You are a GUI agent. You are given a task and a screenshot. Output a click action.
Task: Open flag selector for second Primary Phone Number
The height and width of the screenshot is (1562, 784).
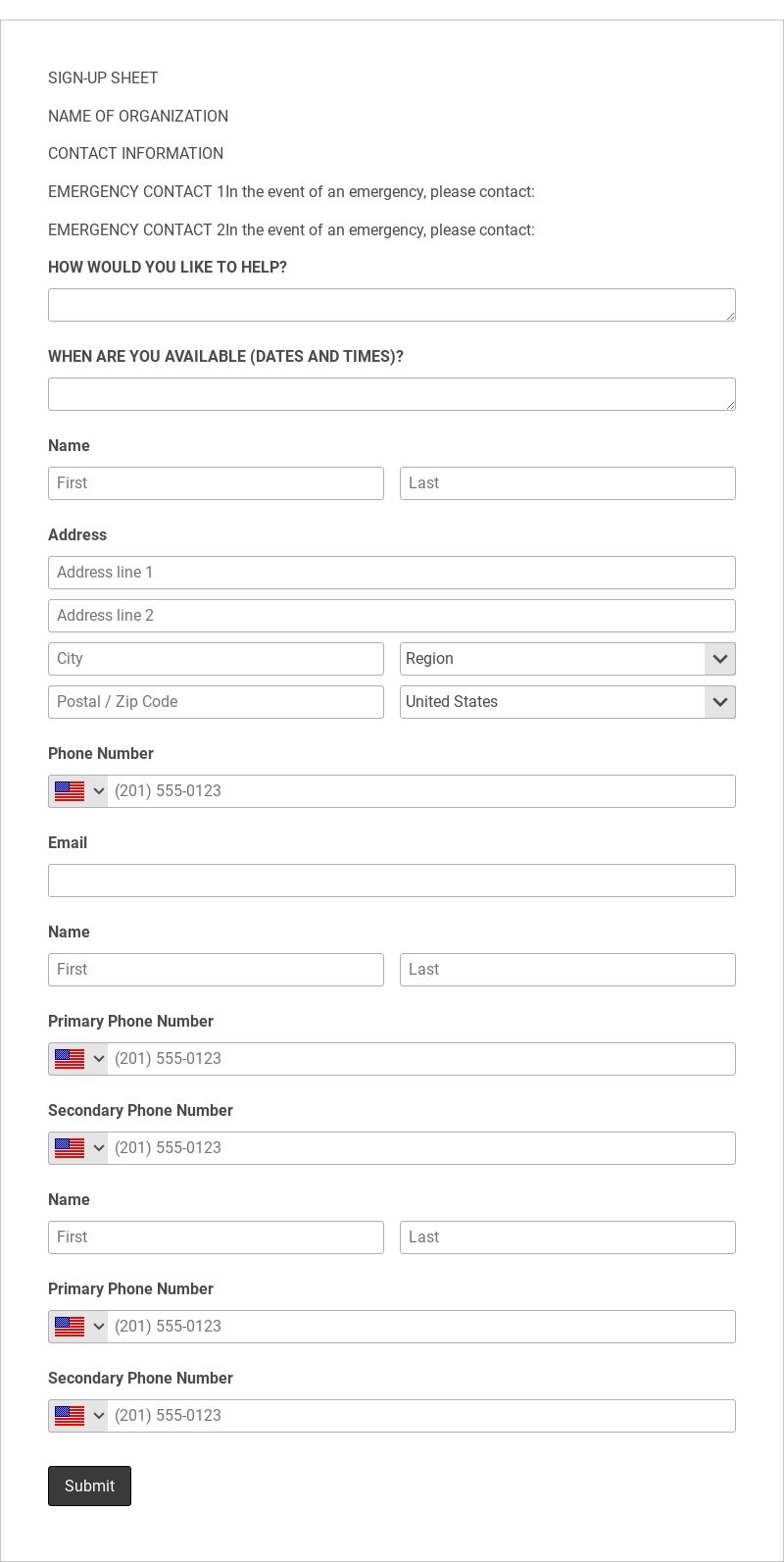click(78, 1327)
